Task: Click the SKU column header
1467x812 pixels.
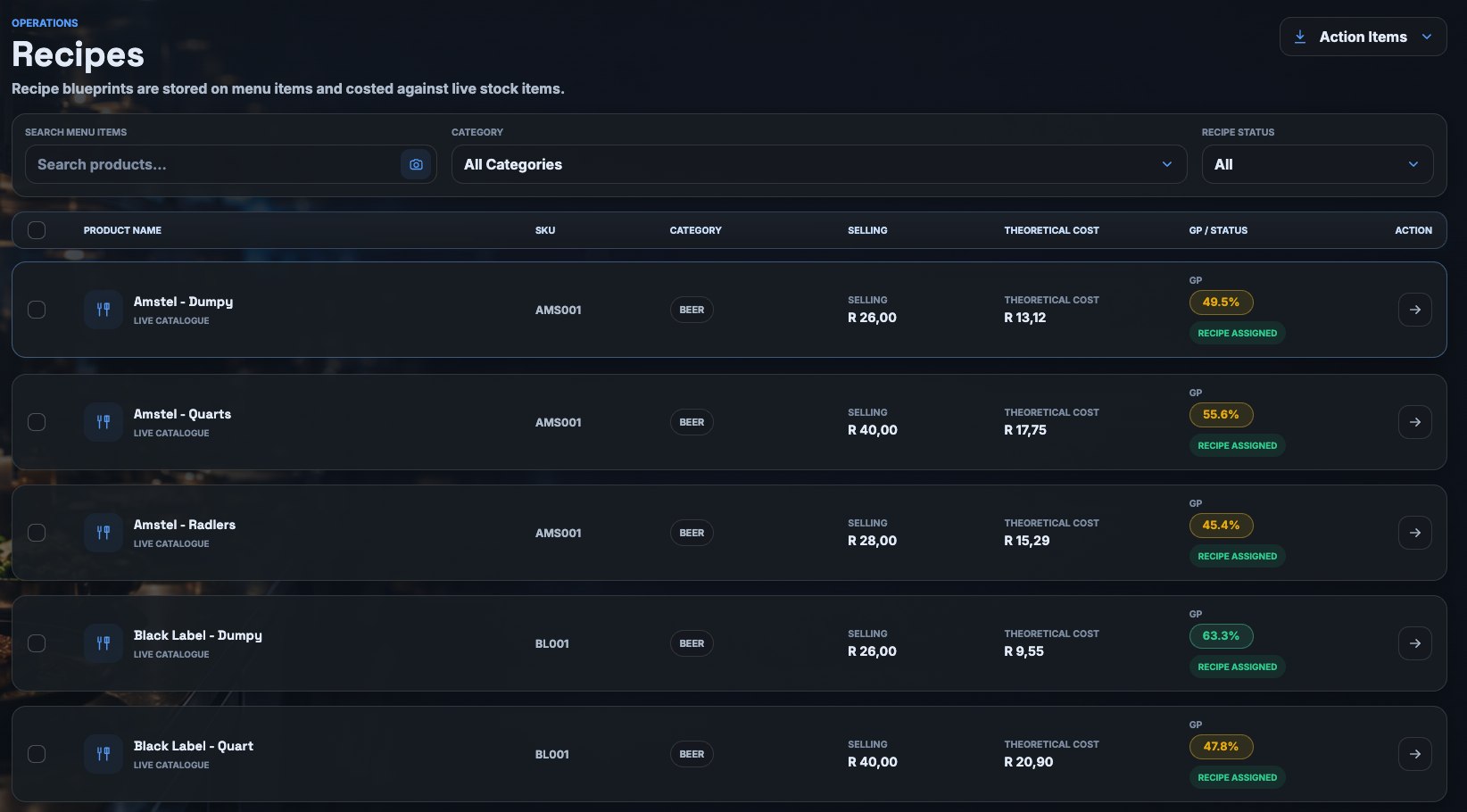Action: coord(545,230)
